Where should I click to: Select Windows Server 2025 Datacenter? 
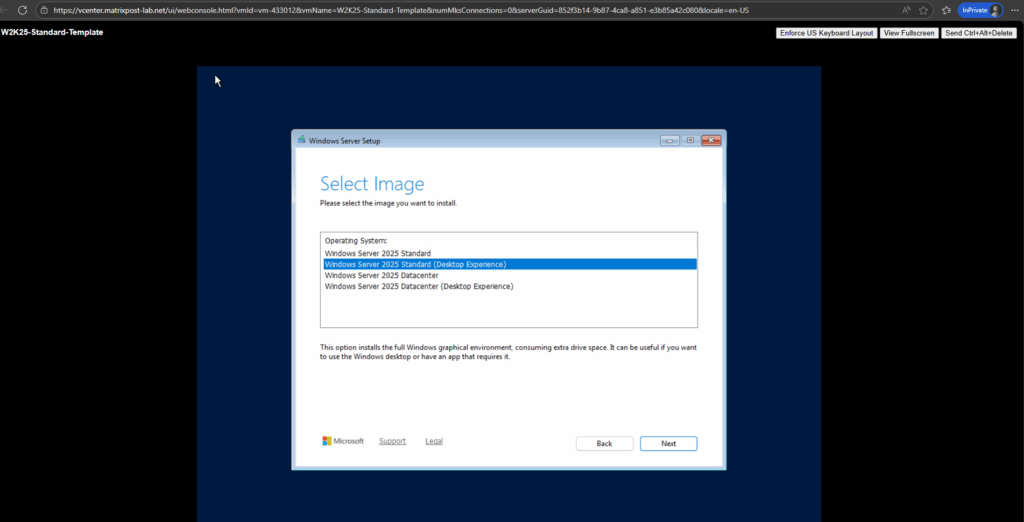[x=509, y=275]
